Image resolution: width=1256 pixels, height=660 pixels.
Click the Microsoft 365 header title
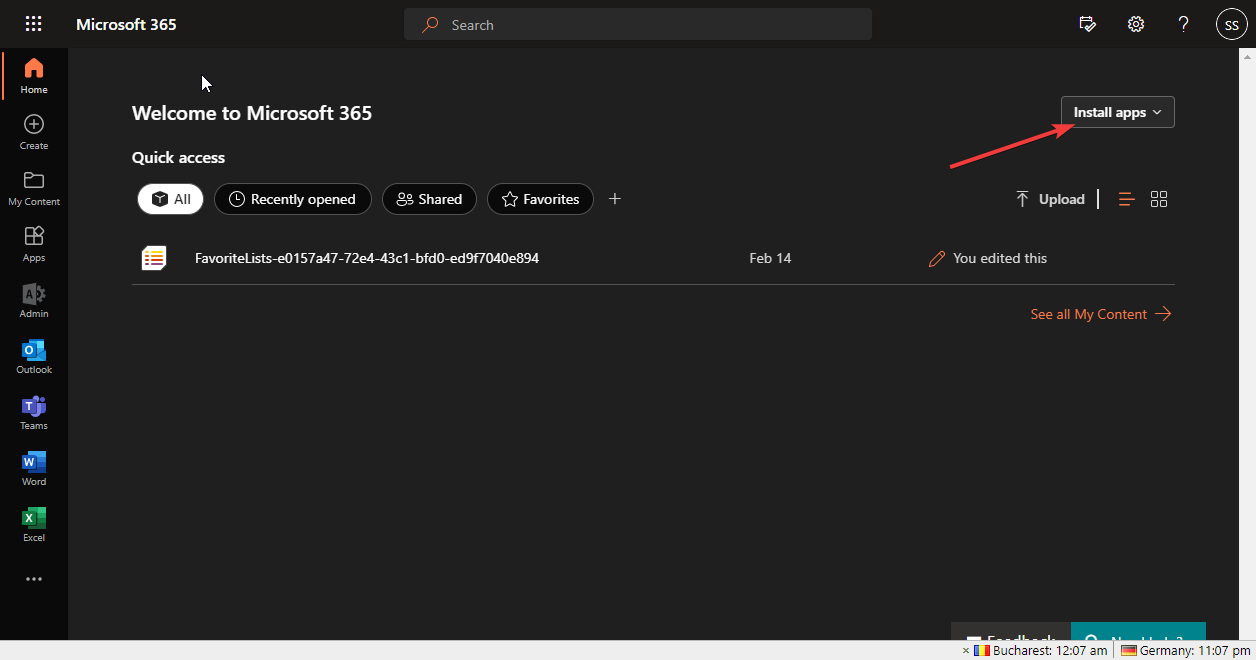[x=126, y=24]
